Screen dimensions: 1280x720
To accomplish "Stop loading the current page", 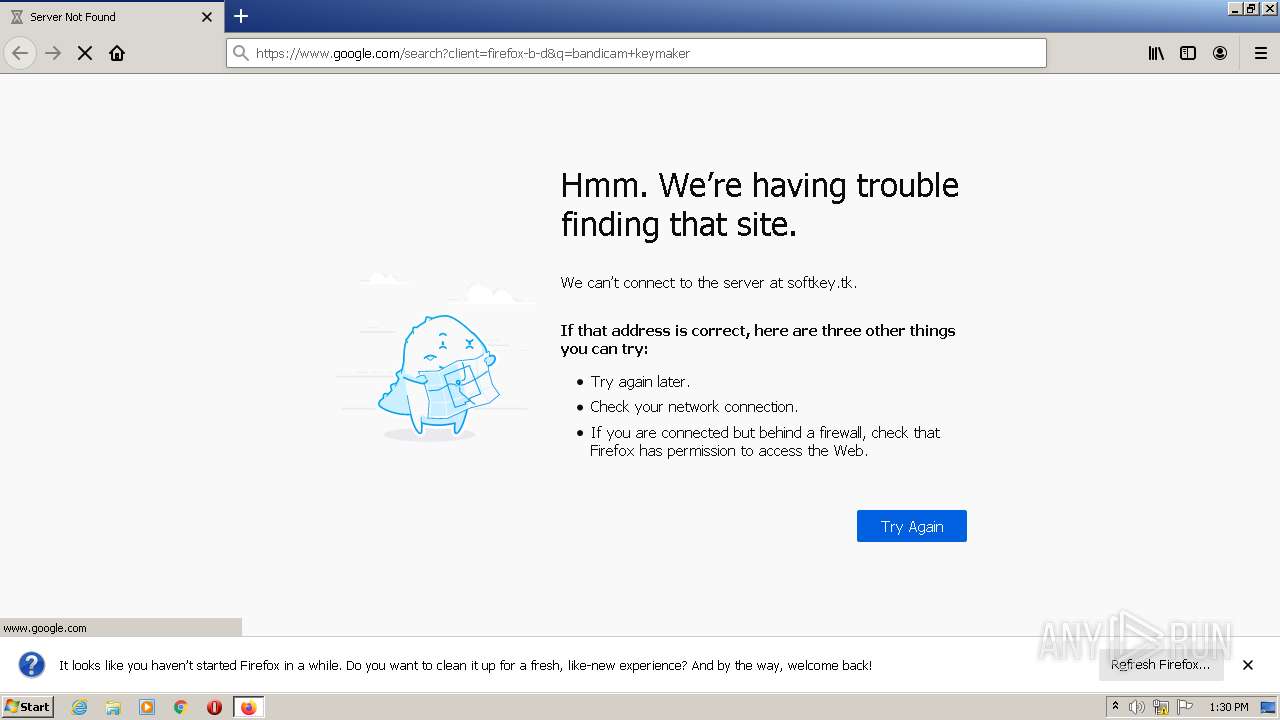I will [85, 53].
